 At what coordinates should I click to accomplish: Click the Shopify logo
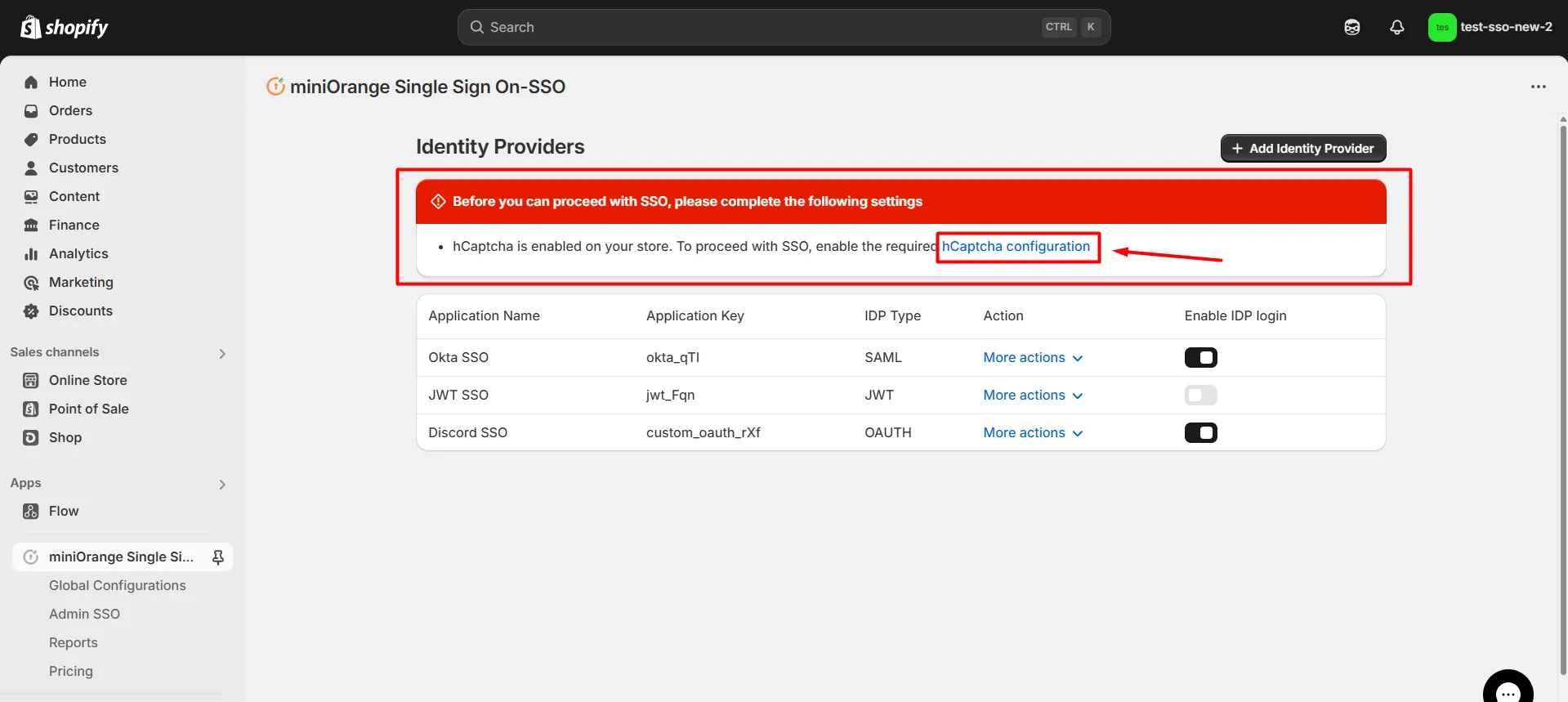[64, 27]
